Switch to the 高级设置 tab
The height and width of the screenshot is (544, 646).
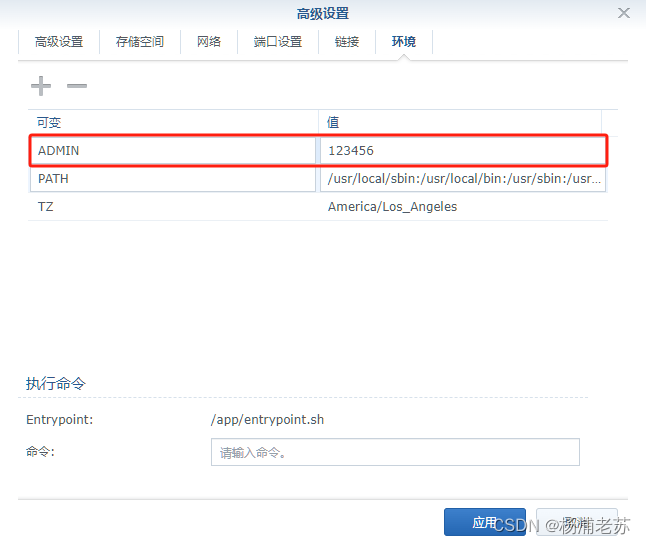tap(59, 42)
